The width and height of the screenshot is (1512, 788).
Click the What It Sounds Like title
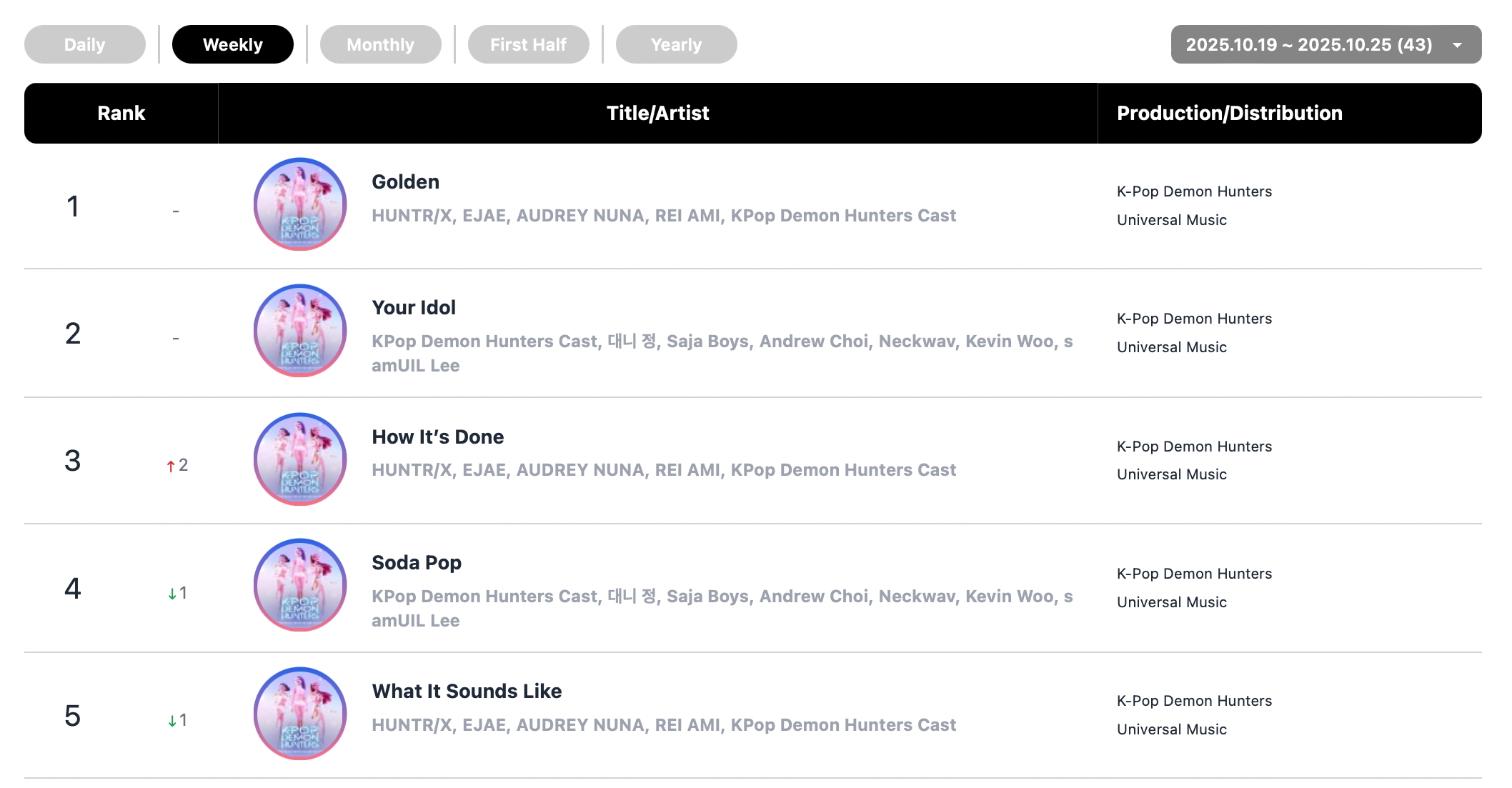(466, 691)
